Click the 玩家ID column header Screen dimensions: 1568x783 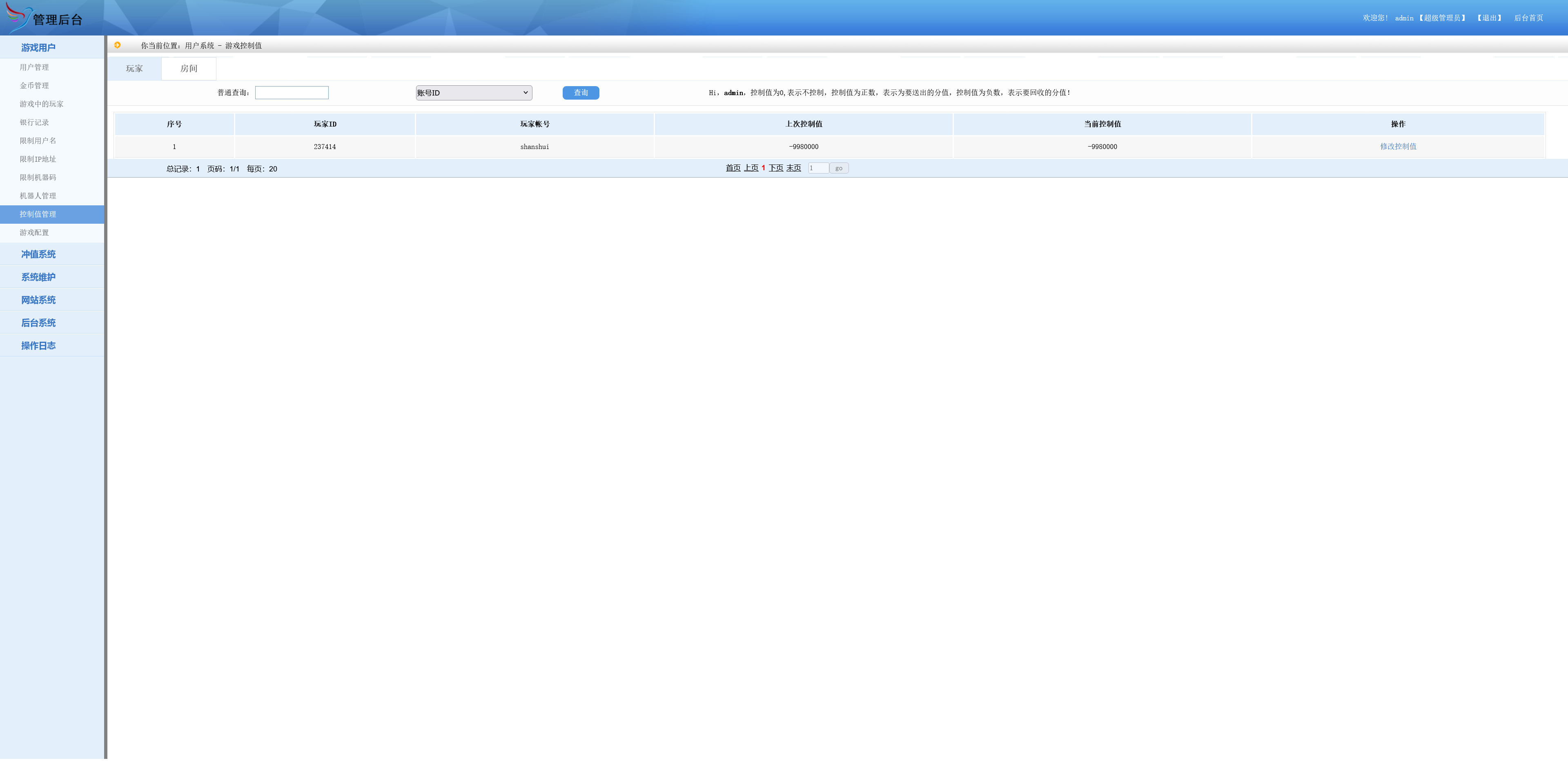tap(325, 124)
